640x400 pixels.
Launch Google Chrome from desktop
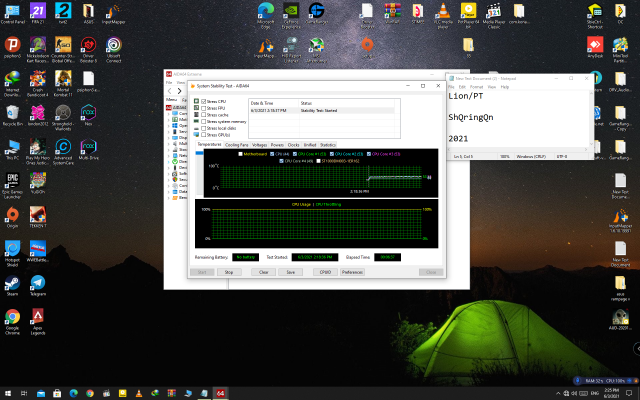(x=13, y=318)
